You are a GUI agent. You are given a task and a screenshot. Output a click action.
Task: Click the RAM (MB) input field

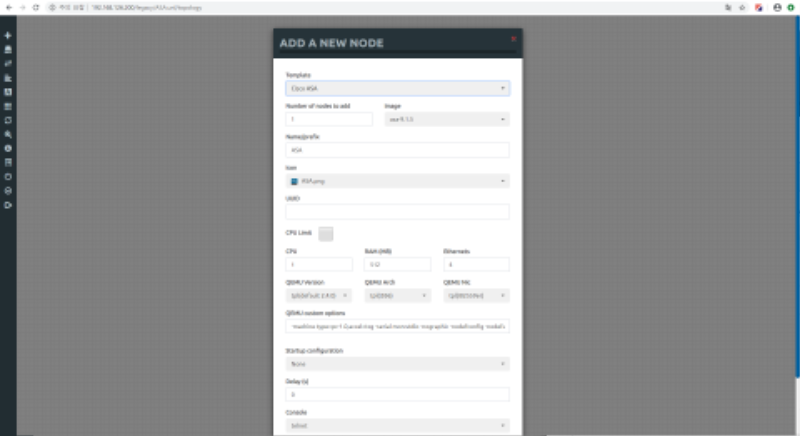(x=397, y=265)
